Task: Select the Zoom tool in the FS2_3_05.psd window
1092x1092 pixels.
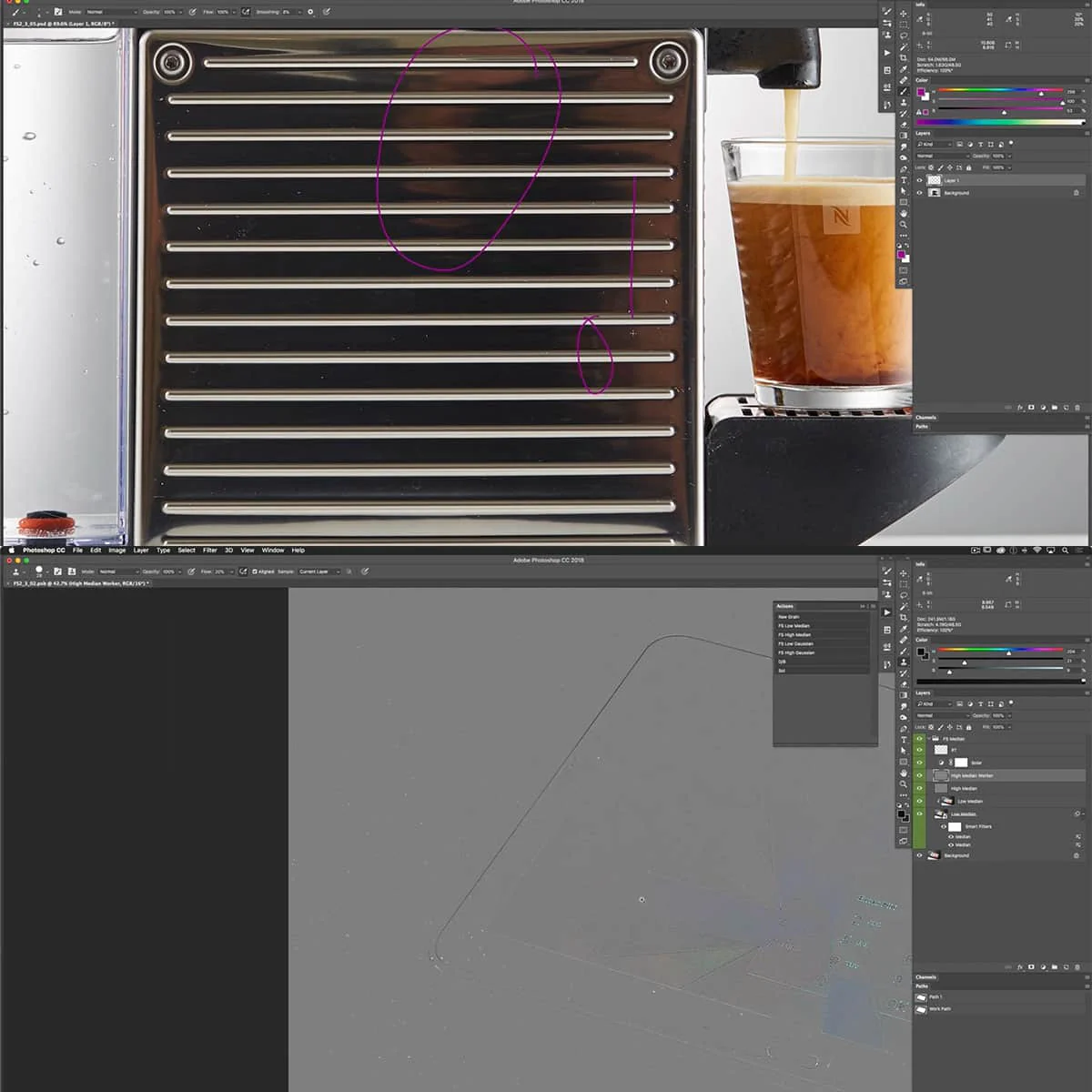Action: [903, 225]
